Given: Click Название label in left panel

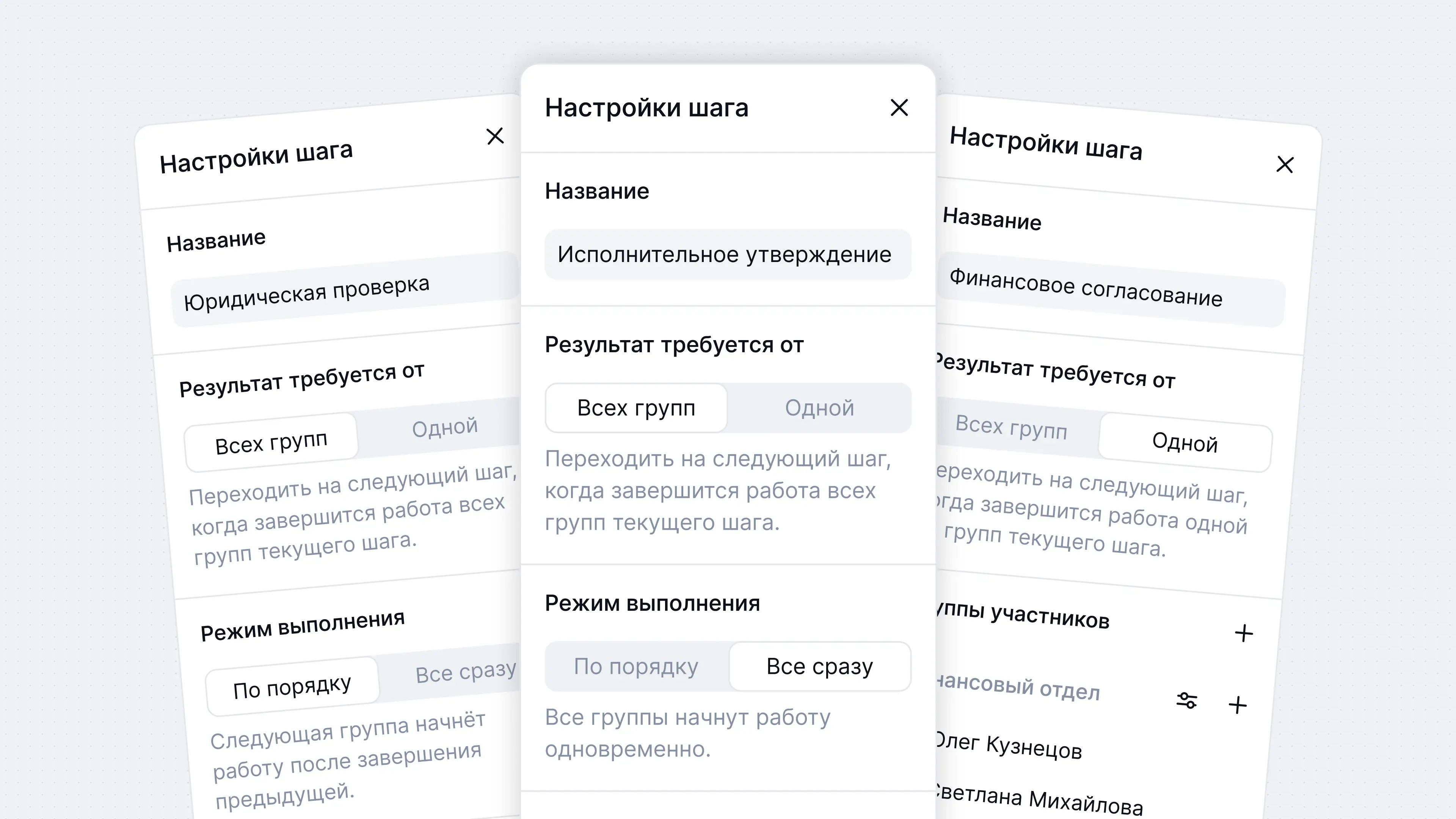Looking at the screenshot, I should (x=216, y=240).
